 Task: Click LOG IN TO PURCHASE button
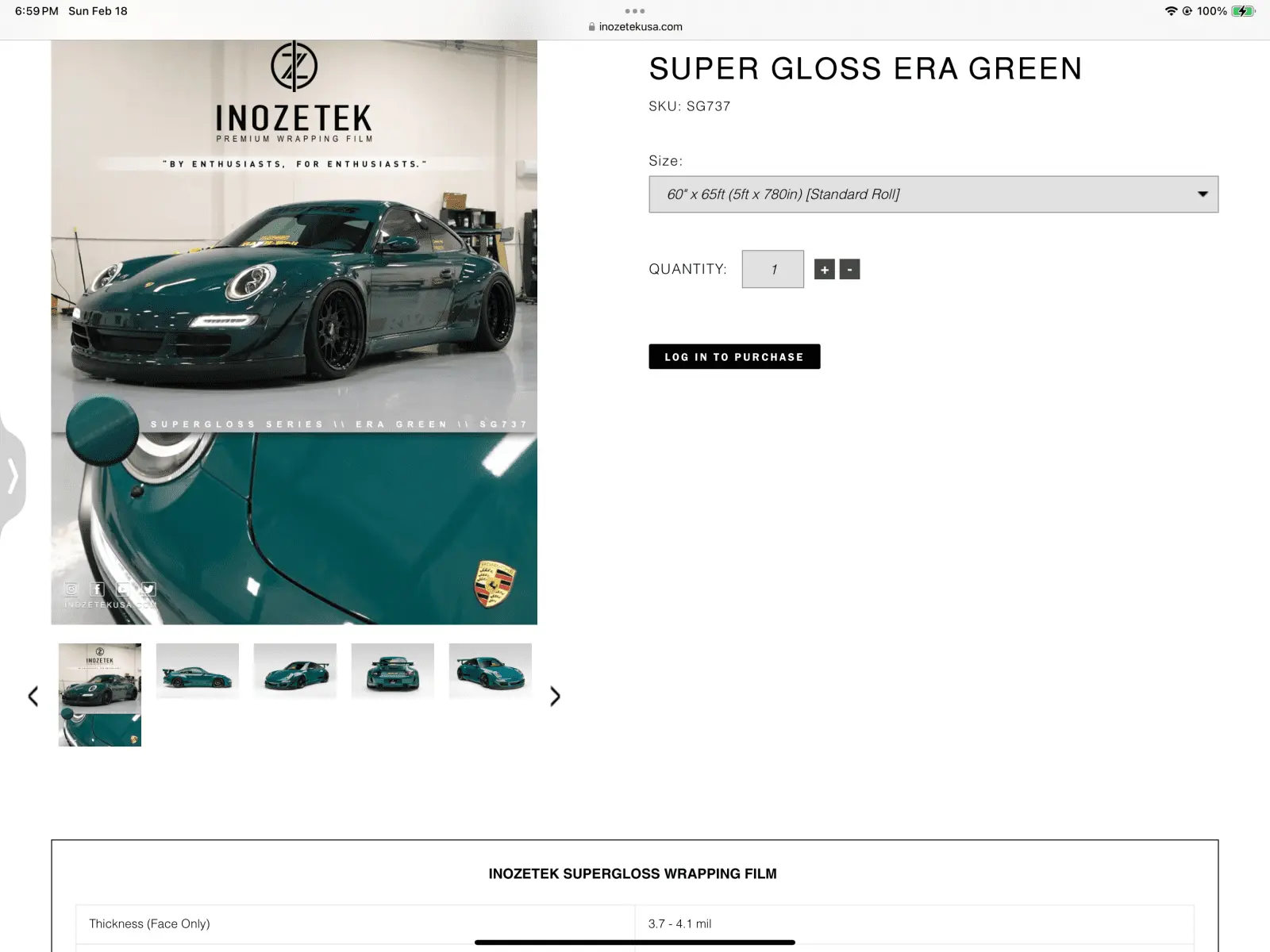click(x=734, y=357)
